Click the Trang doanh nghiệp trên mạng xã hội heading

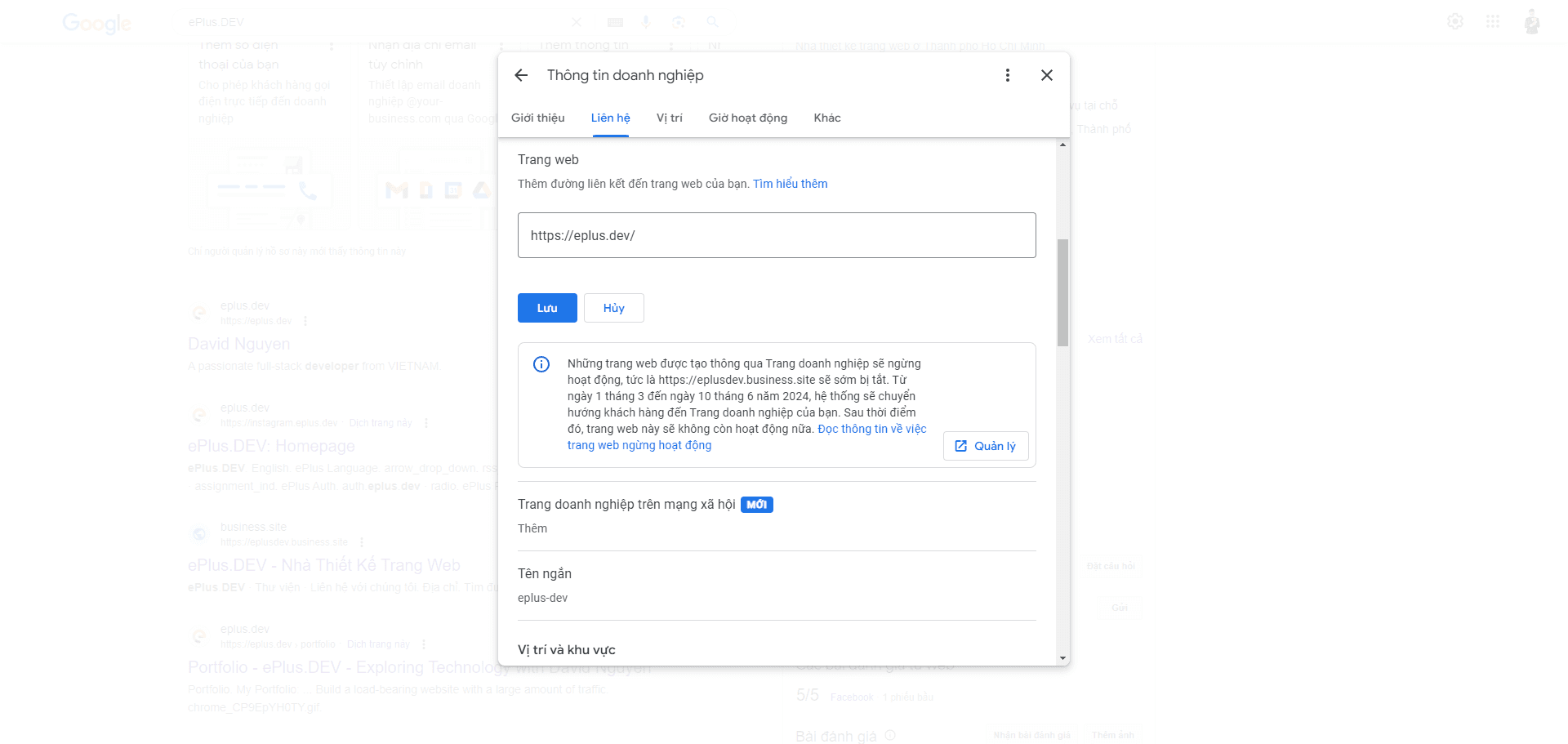[x=626, y=505]
